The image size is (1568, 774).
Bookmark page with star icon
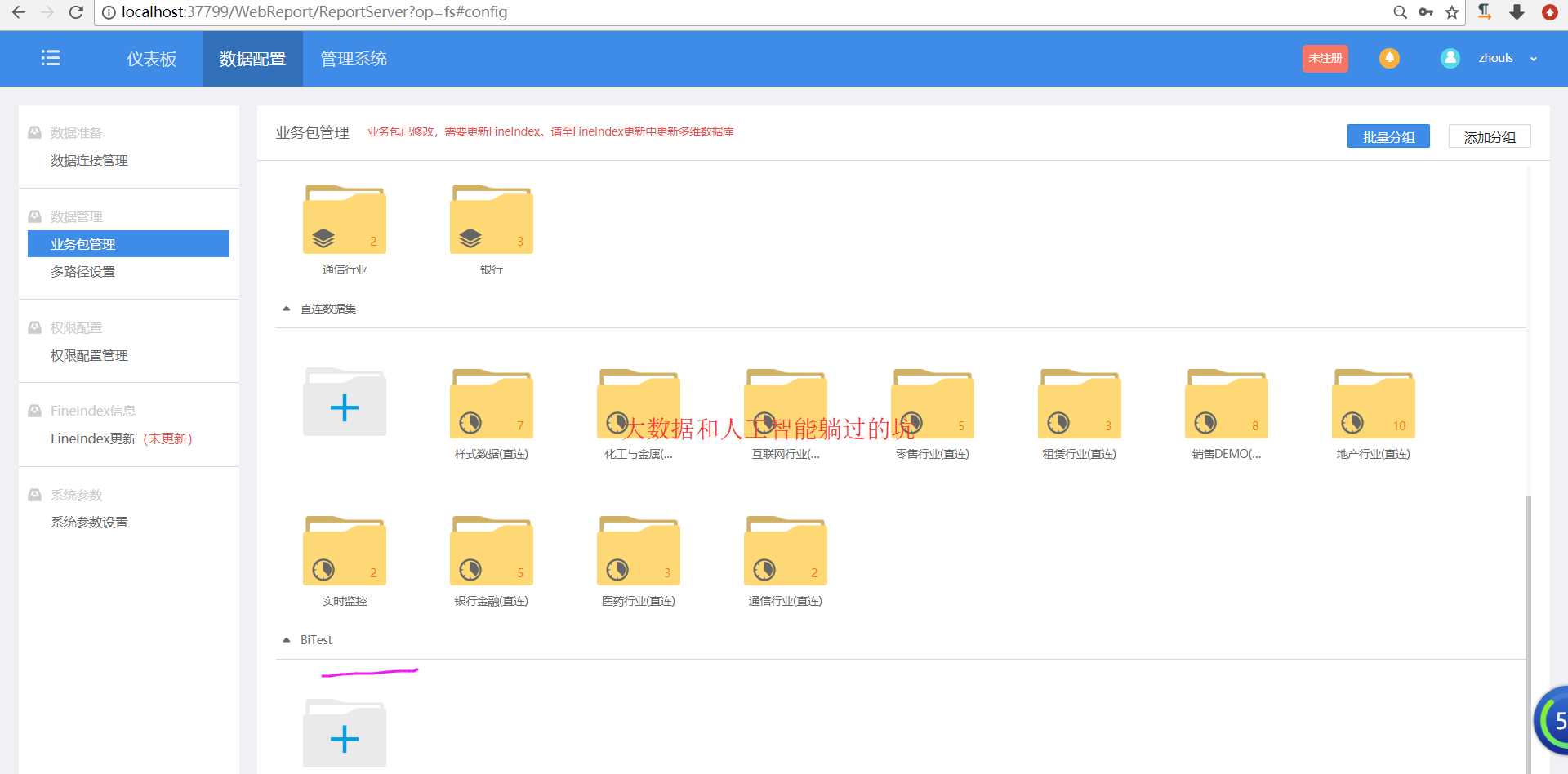pos(1451,12)
